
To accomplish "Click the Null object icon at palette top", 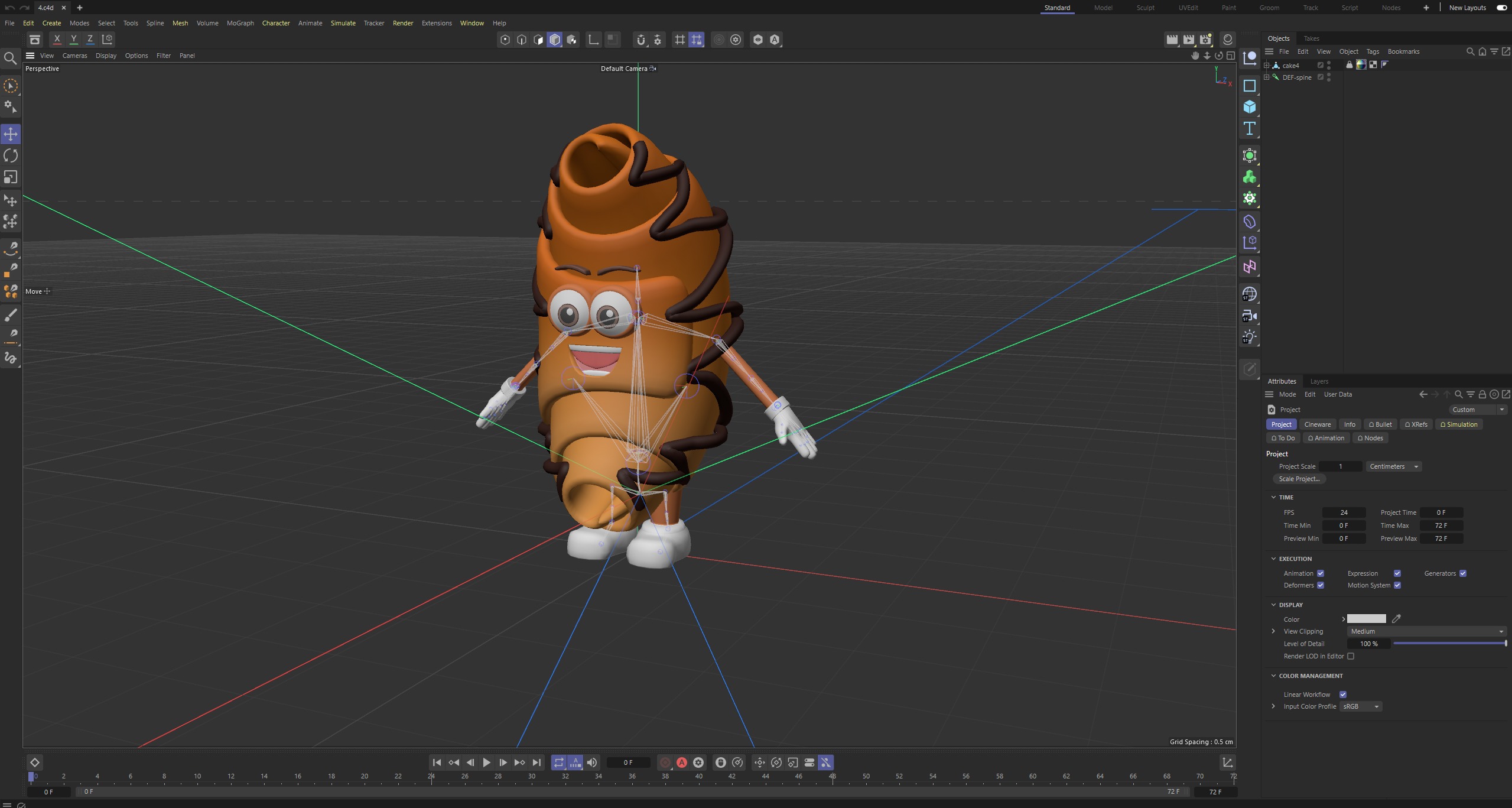I will pos(1249,58).
